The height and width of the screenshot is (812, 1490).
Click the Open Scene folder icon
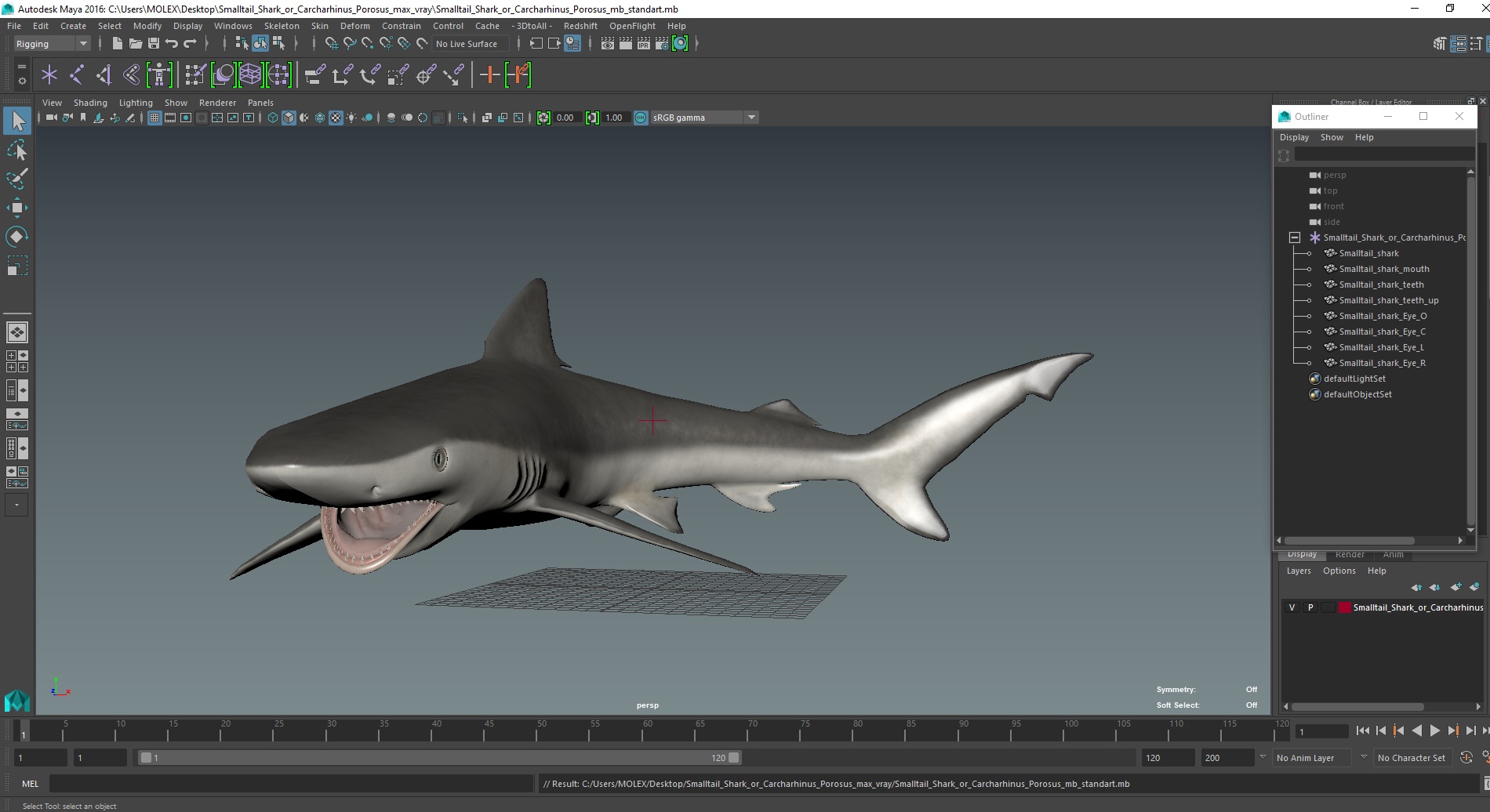tap(135, 44)
